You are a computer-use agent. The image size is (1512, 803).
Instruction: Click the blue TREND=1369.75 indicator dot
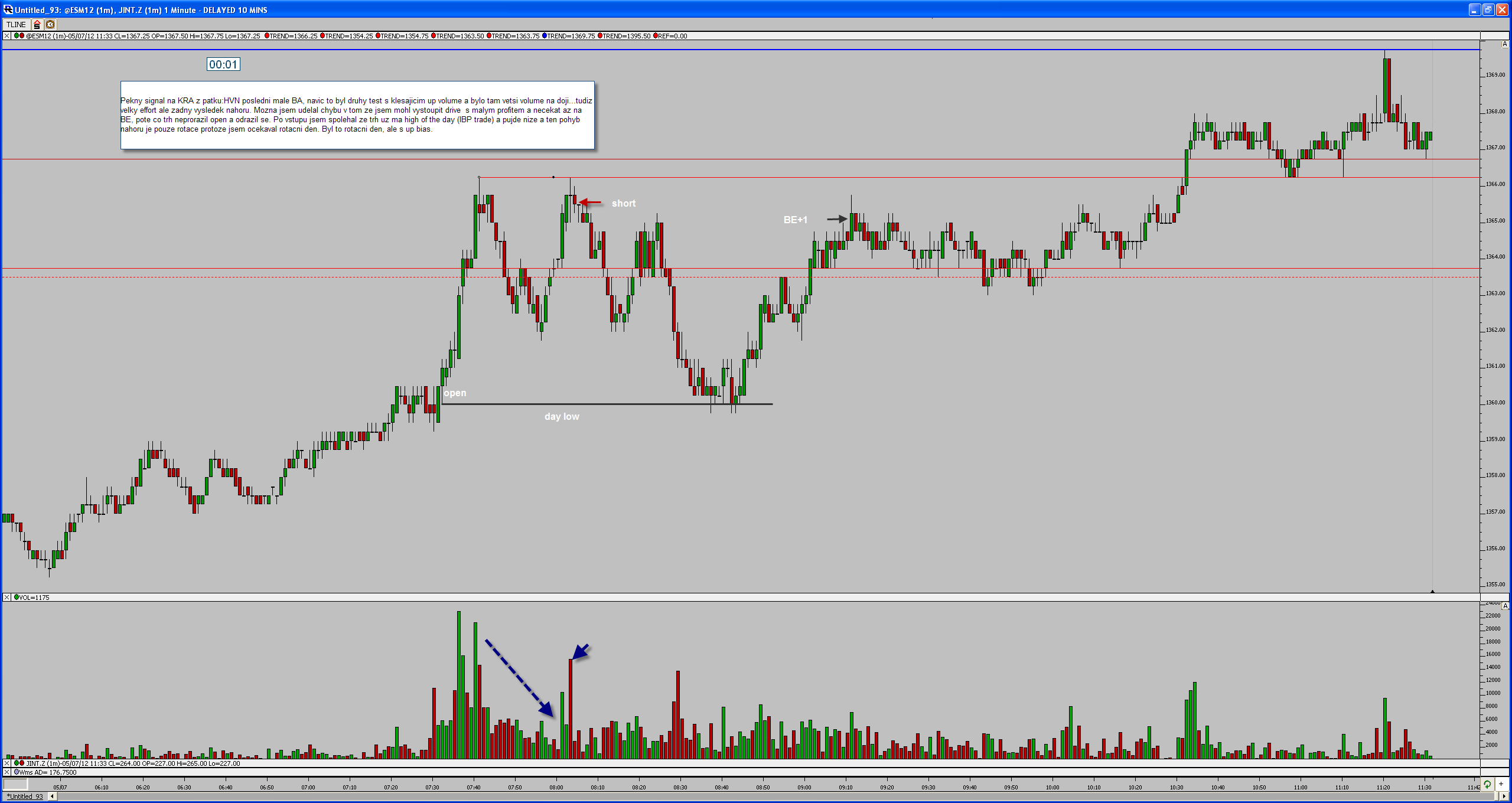pyautogui.click(x=545, y=36)
